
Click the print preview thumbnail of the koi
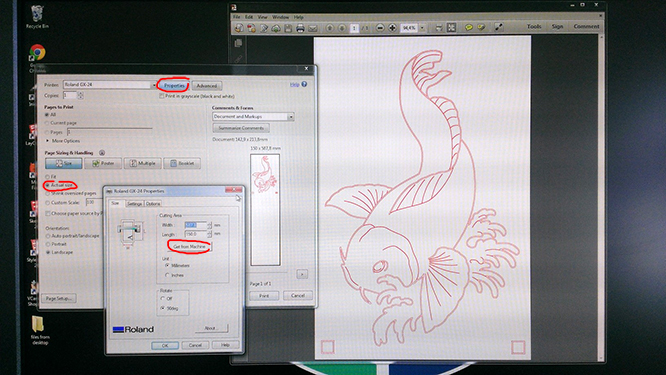click(265, 210)
